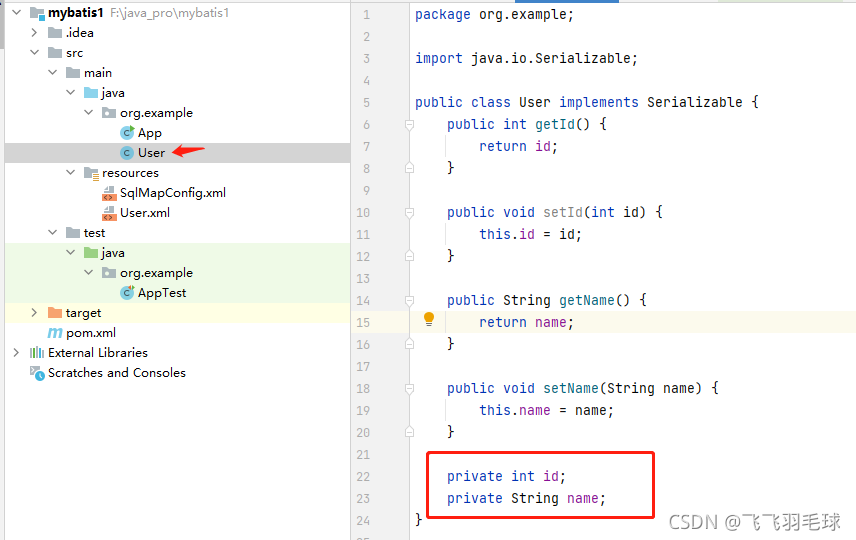Toggle fold marker at line 8
Viewport: 856px width, 540px height.
[x=409, y=168]
